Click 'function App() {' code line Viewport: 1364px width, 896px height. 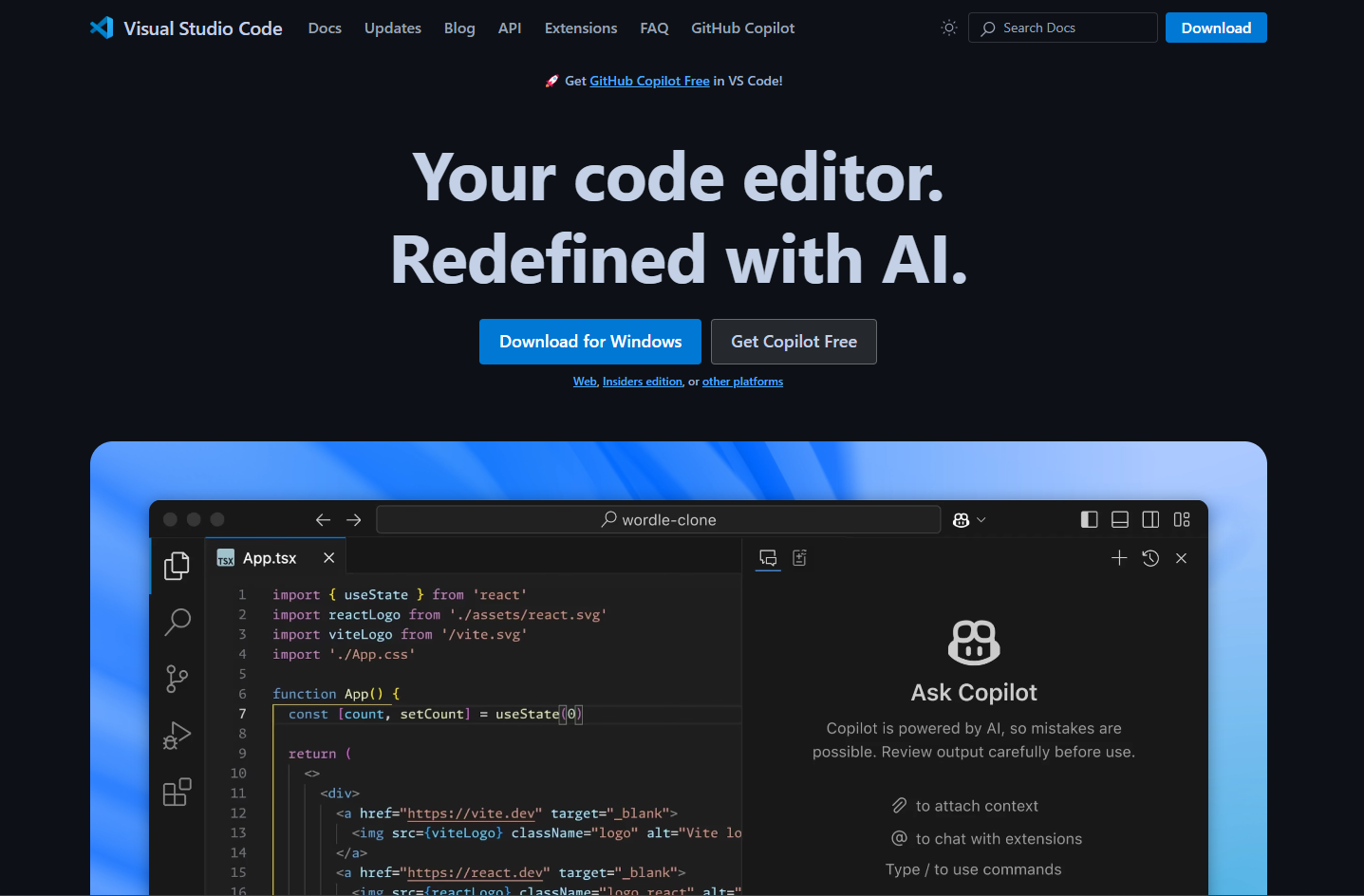(336, 694)
